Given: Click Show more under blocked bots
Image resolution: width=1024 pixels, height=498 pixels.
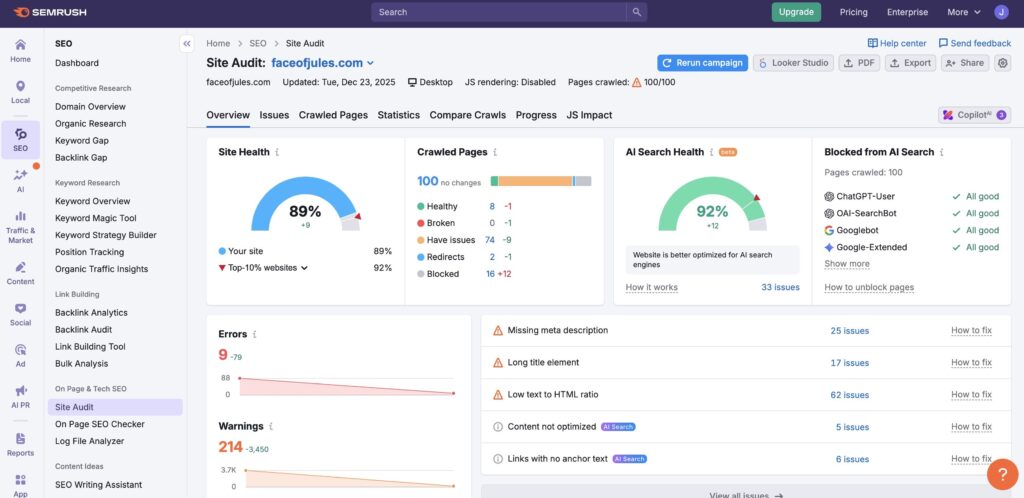Looking at the screenshot, I should tap(846, 264).
